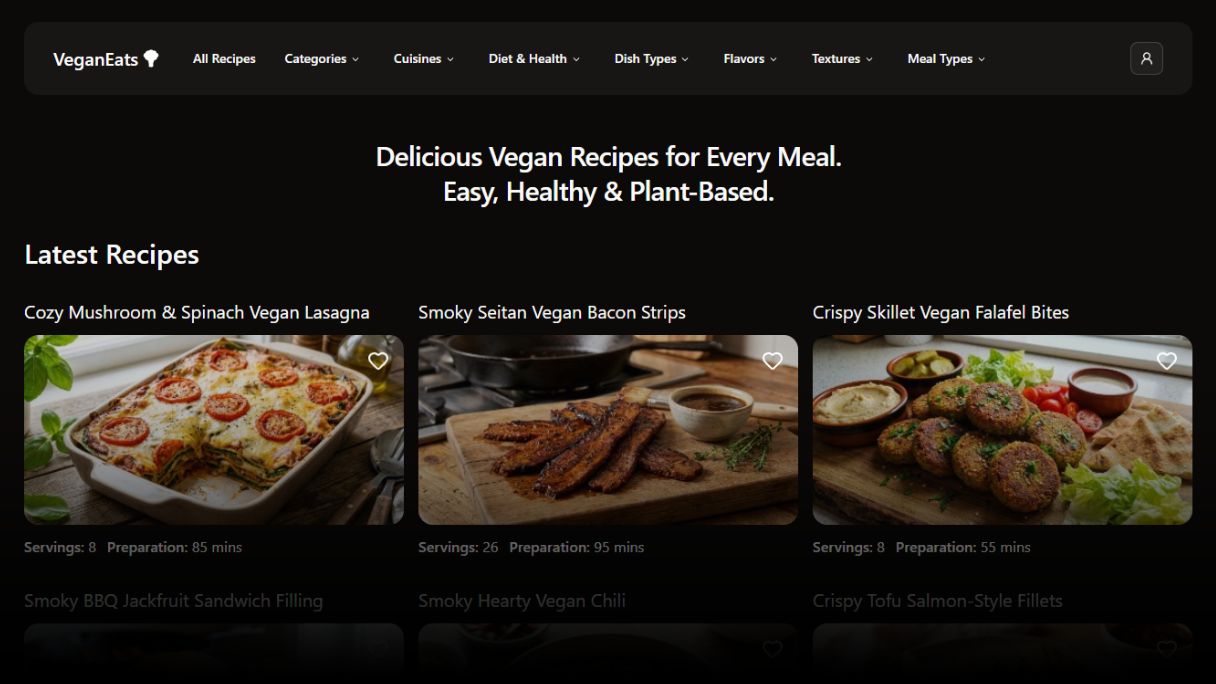The height and width of the screenshot is (684, 1216).
Task: Open Smoky Seitan Vegan Bacon Strips title link
Action: pyautogui.click(x=552, y=313)
